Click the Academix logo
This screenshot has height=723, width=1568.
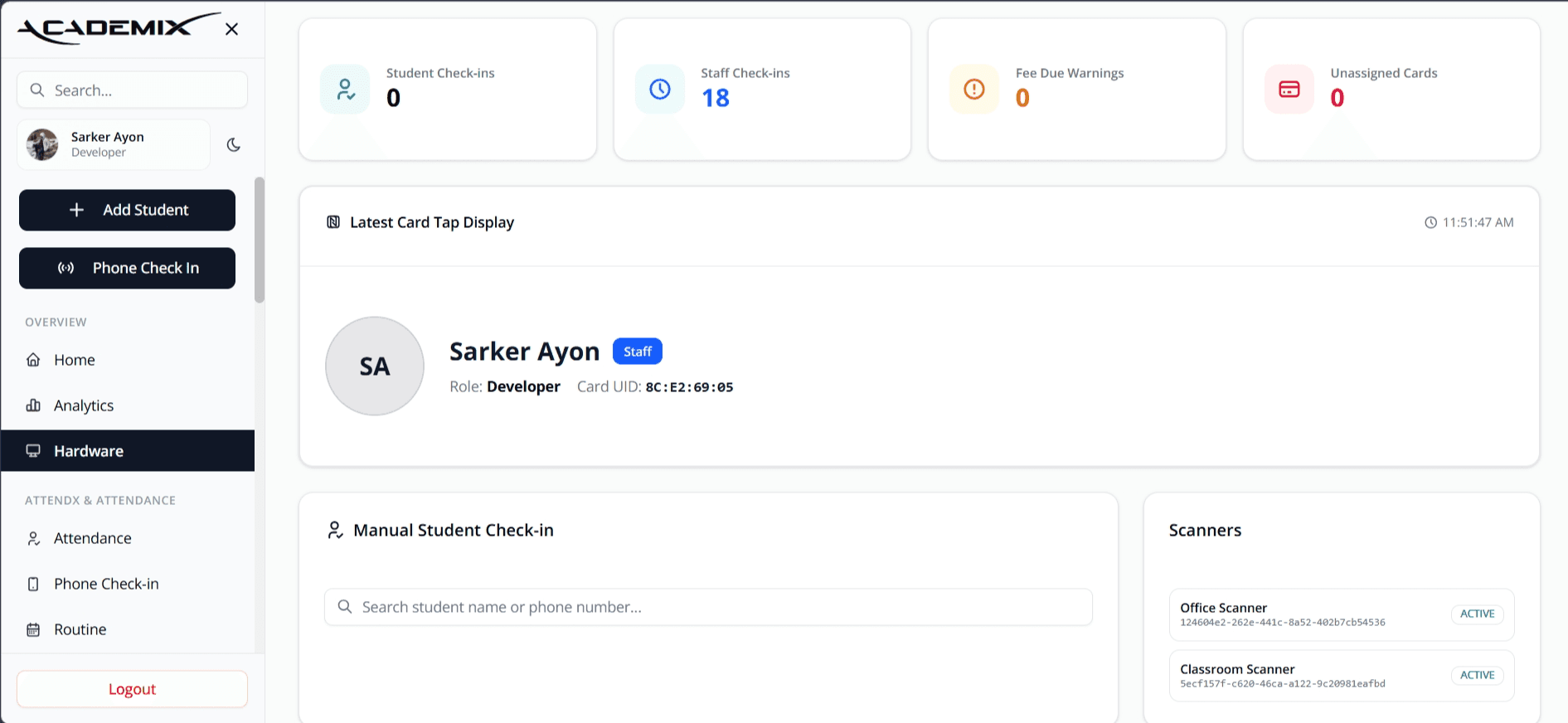click(119, 28)
